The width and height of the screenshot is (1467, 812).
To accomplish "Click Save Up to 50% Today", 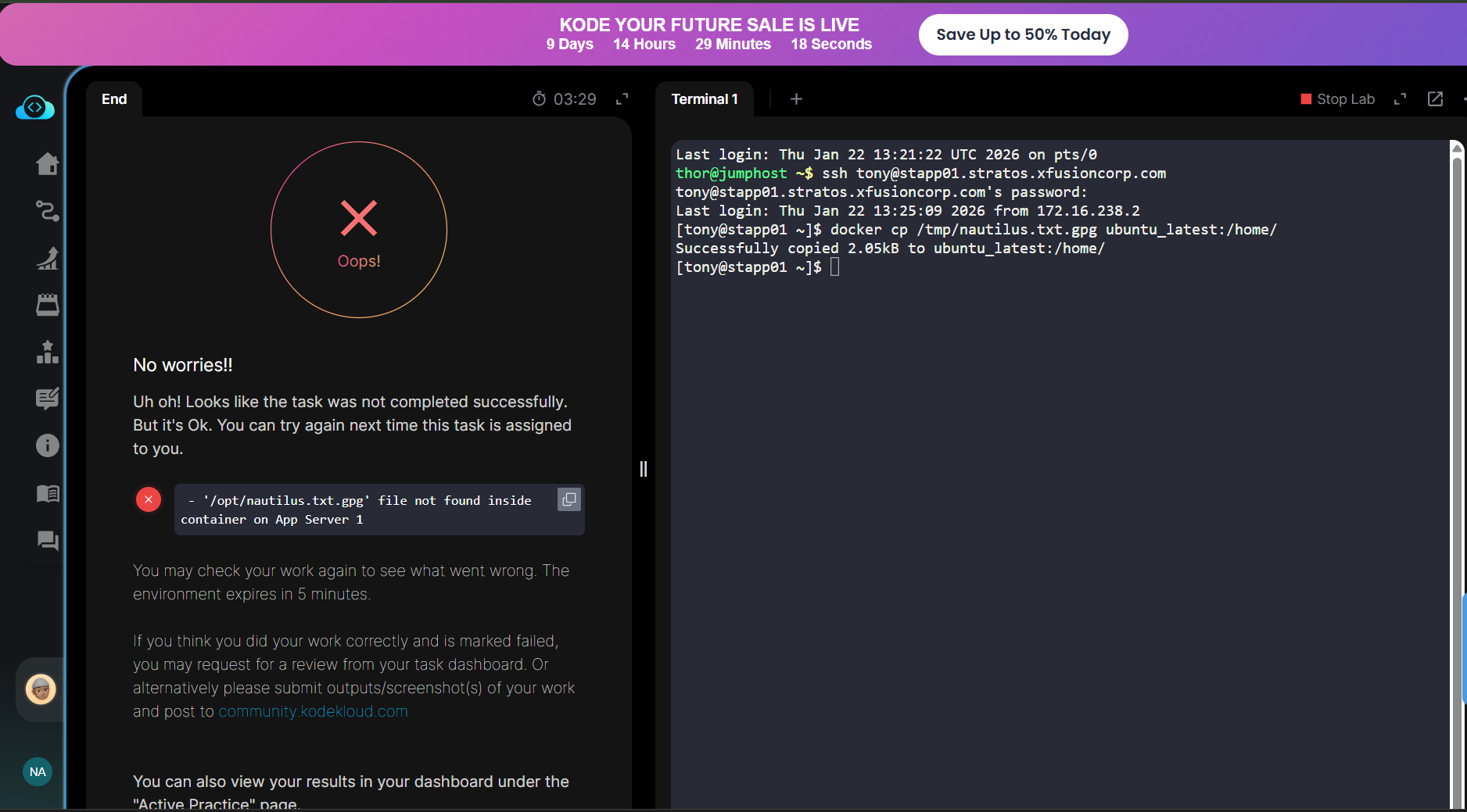I will [x=1023, y=34].
